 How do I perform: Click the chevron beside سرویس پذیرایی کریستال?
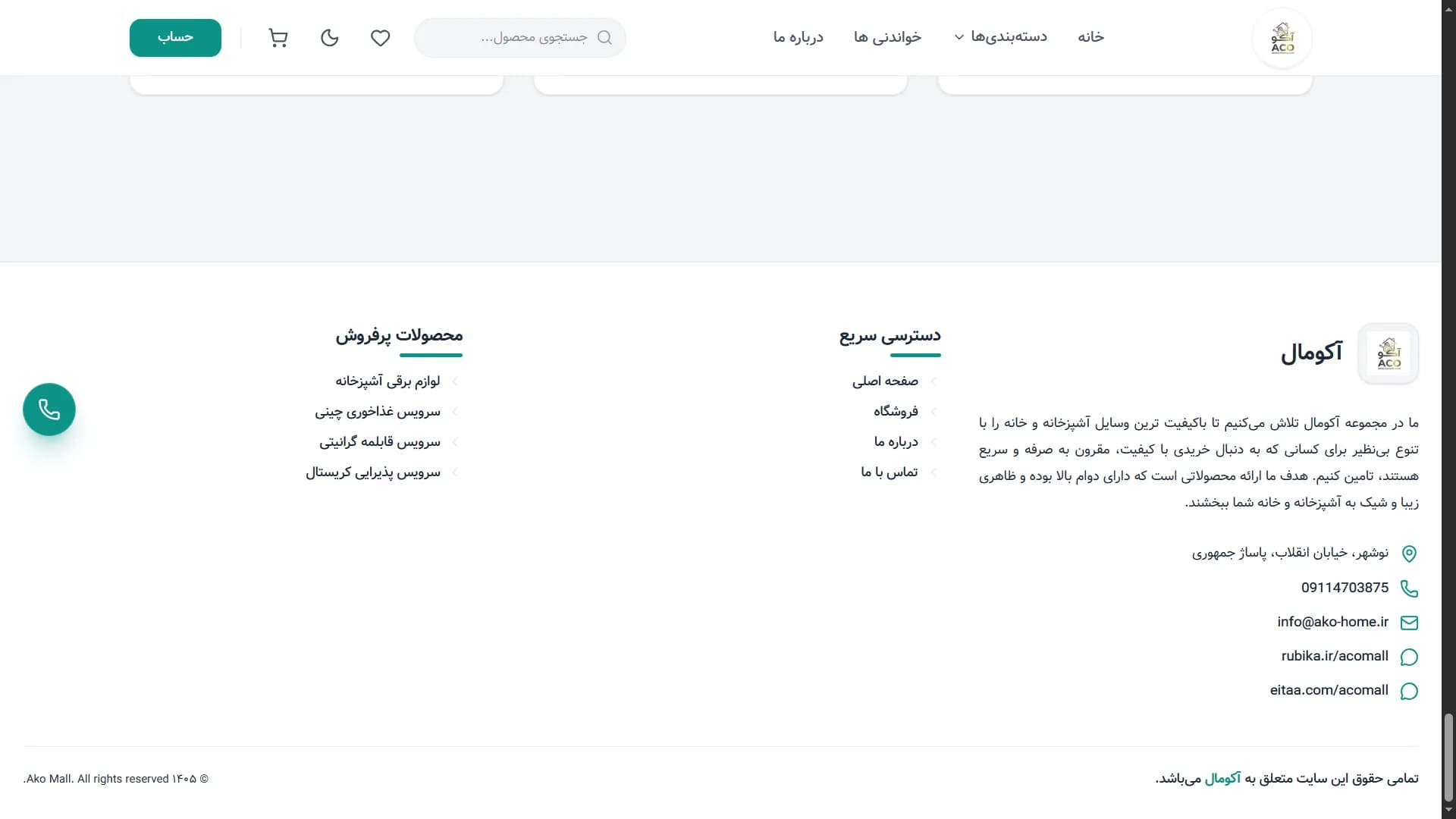click(455, 472)
